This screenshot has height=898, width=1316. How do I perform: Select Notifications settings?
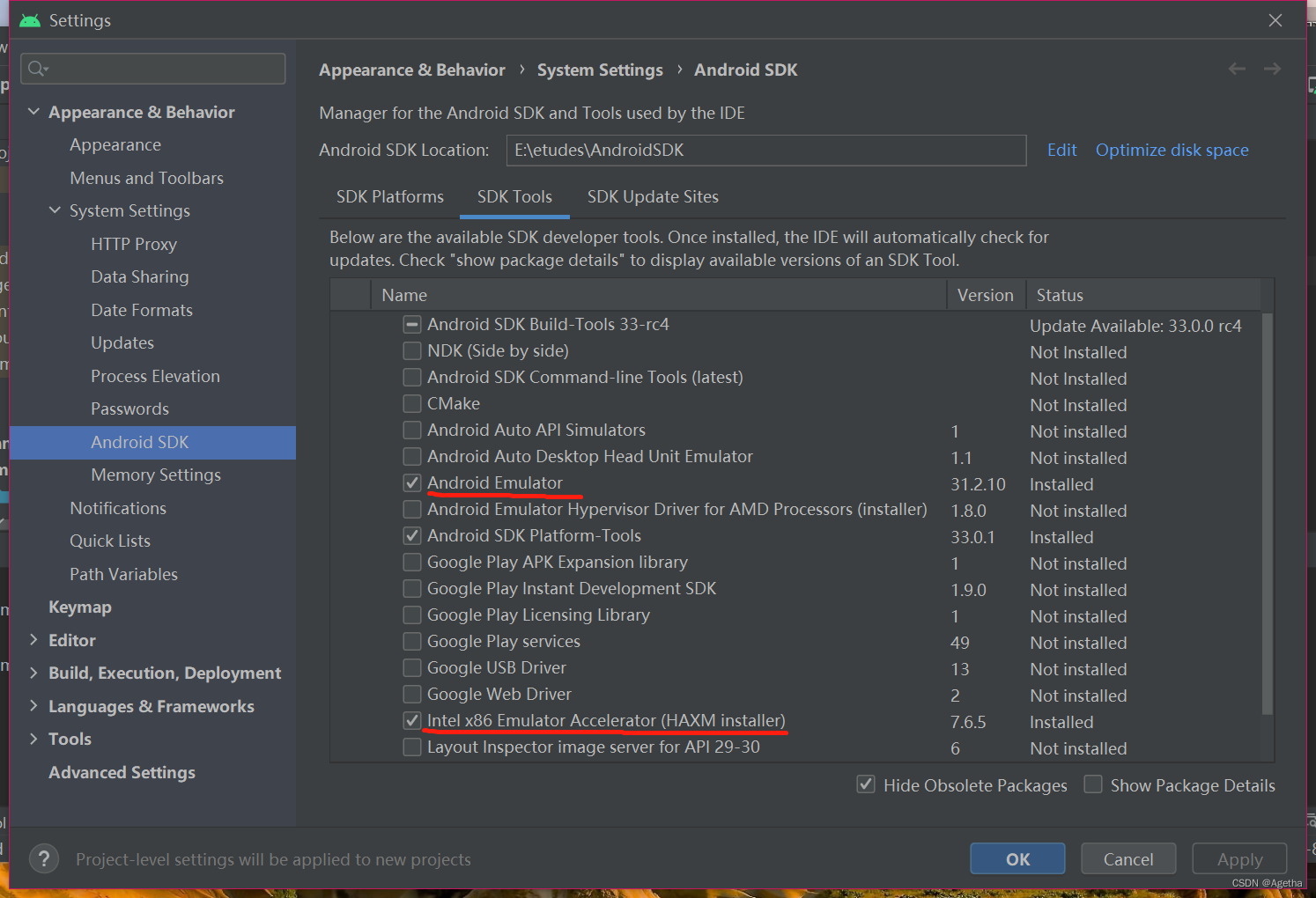click(x=118, y=508)
